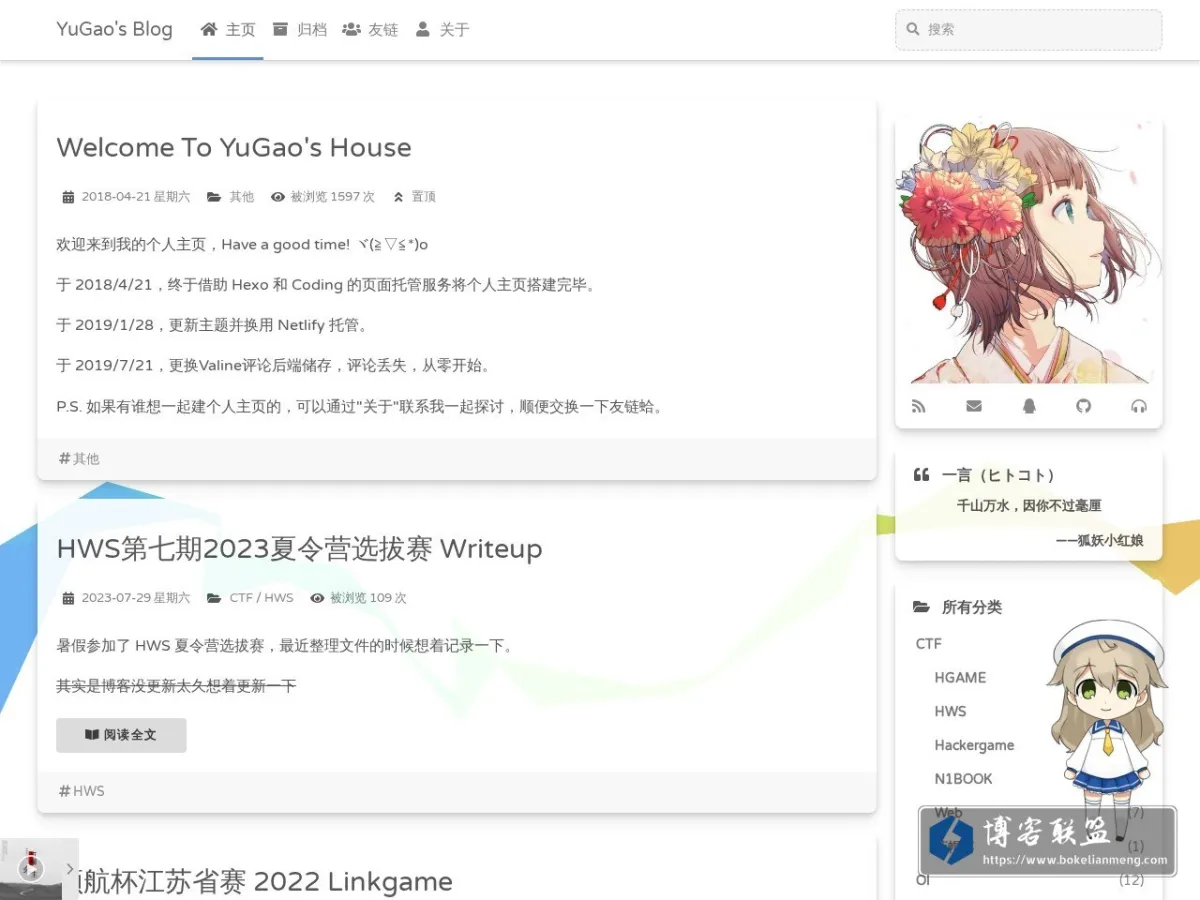Click the 置顶 pinned label
This screenshot has width=1200, height=900.
coord(424,197)
